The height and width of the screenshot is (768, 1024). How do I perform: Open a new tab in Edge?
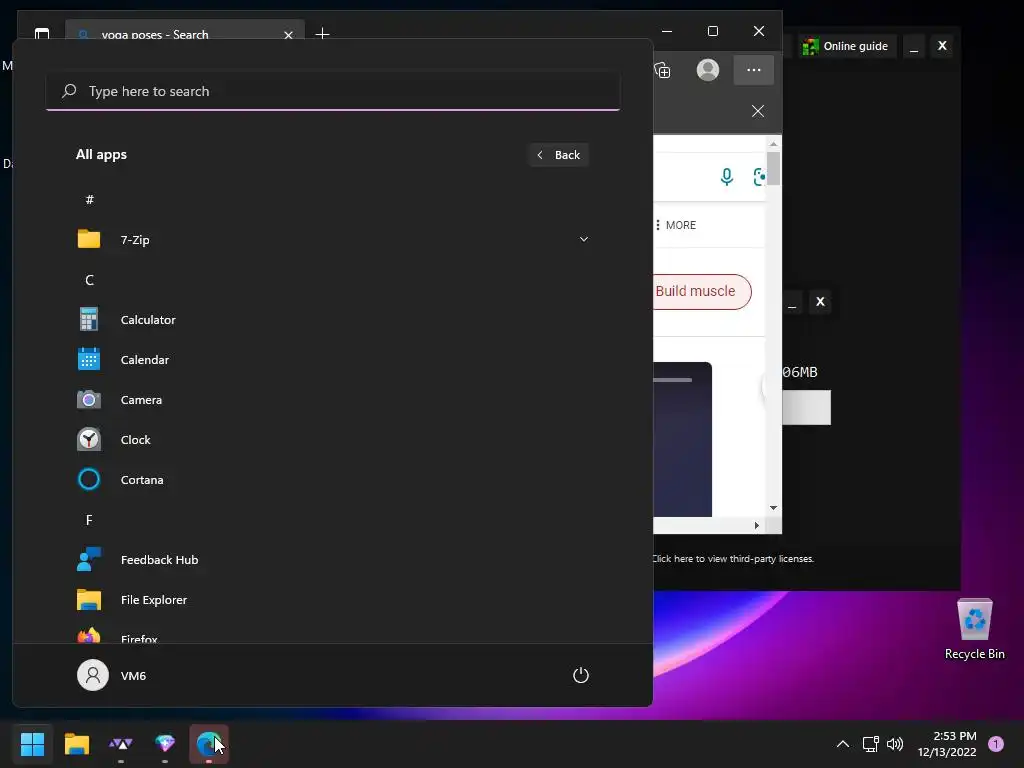(322, 33)
